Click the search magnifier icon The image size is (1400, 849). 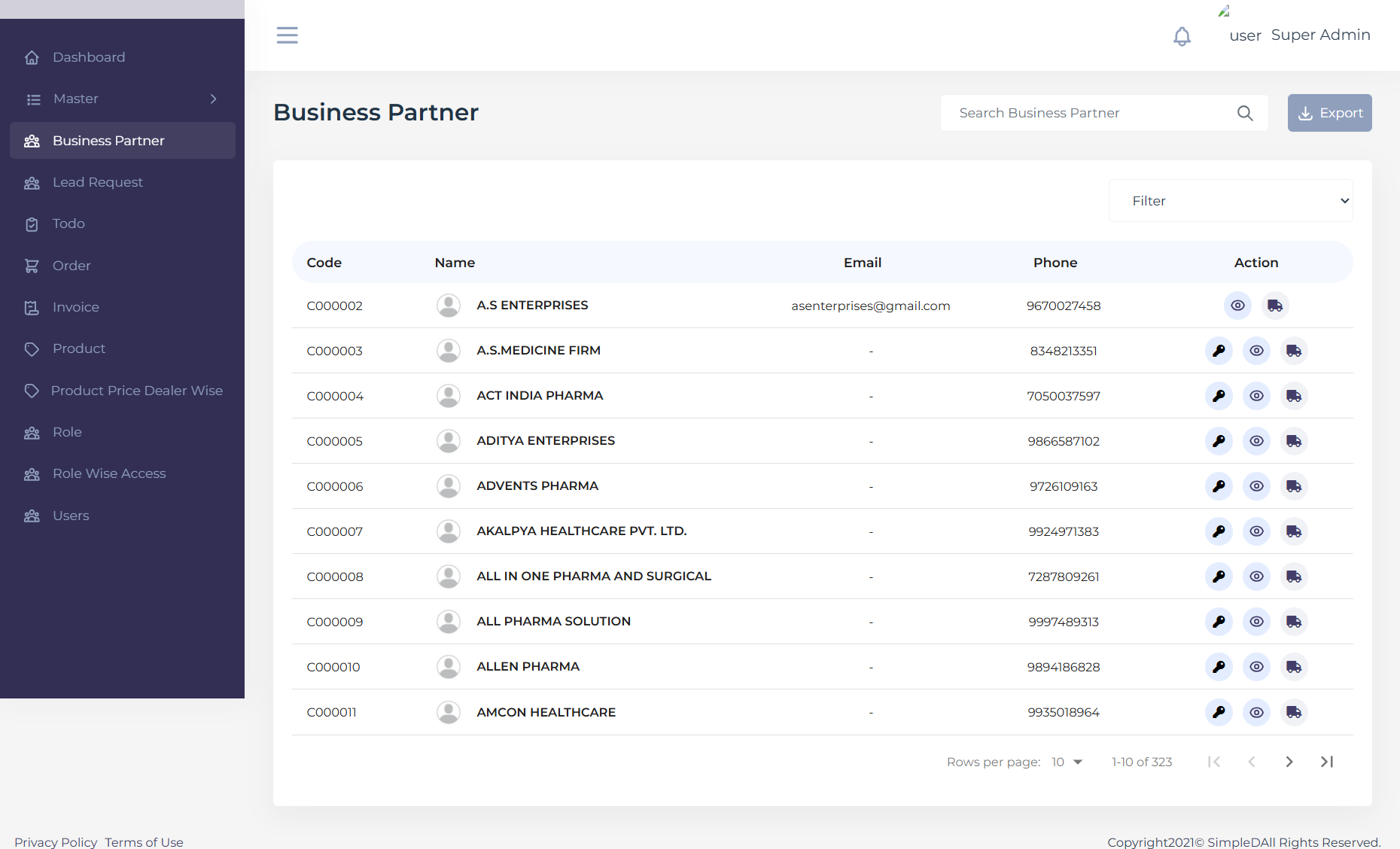point(1245,113)
